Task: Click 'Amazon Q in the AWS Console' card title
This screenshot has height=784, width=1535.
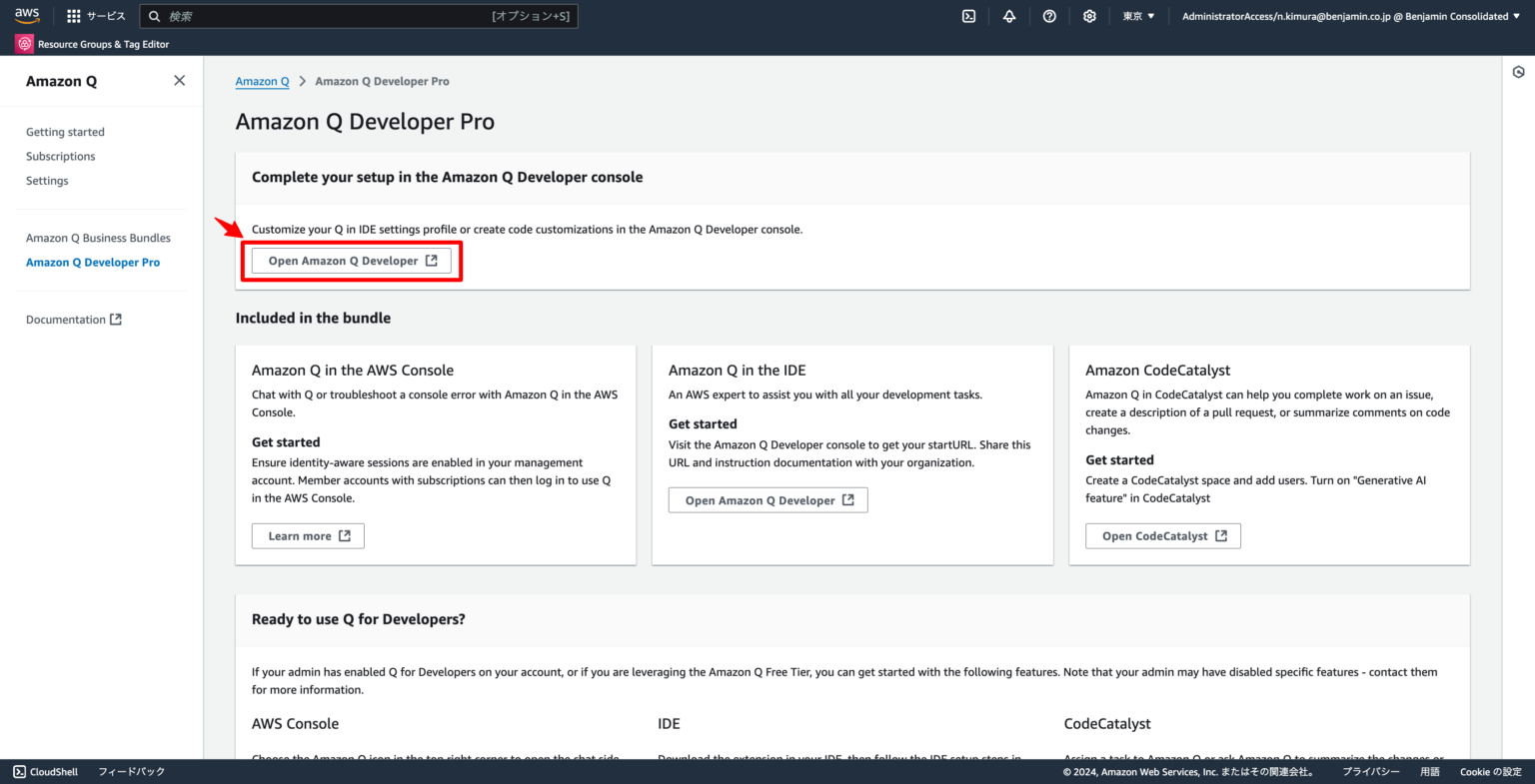Action: (353, 371)
